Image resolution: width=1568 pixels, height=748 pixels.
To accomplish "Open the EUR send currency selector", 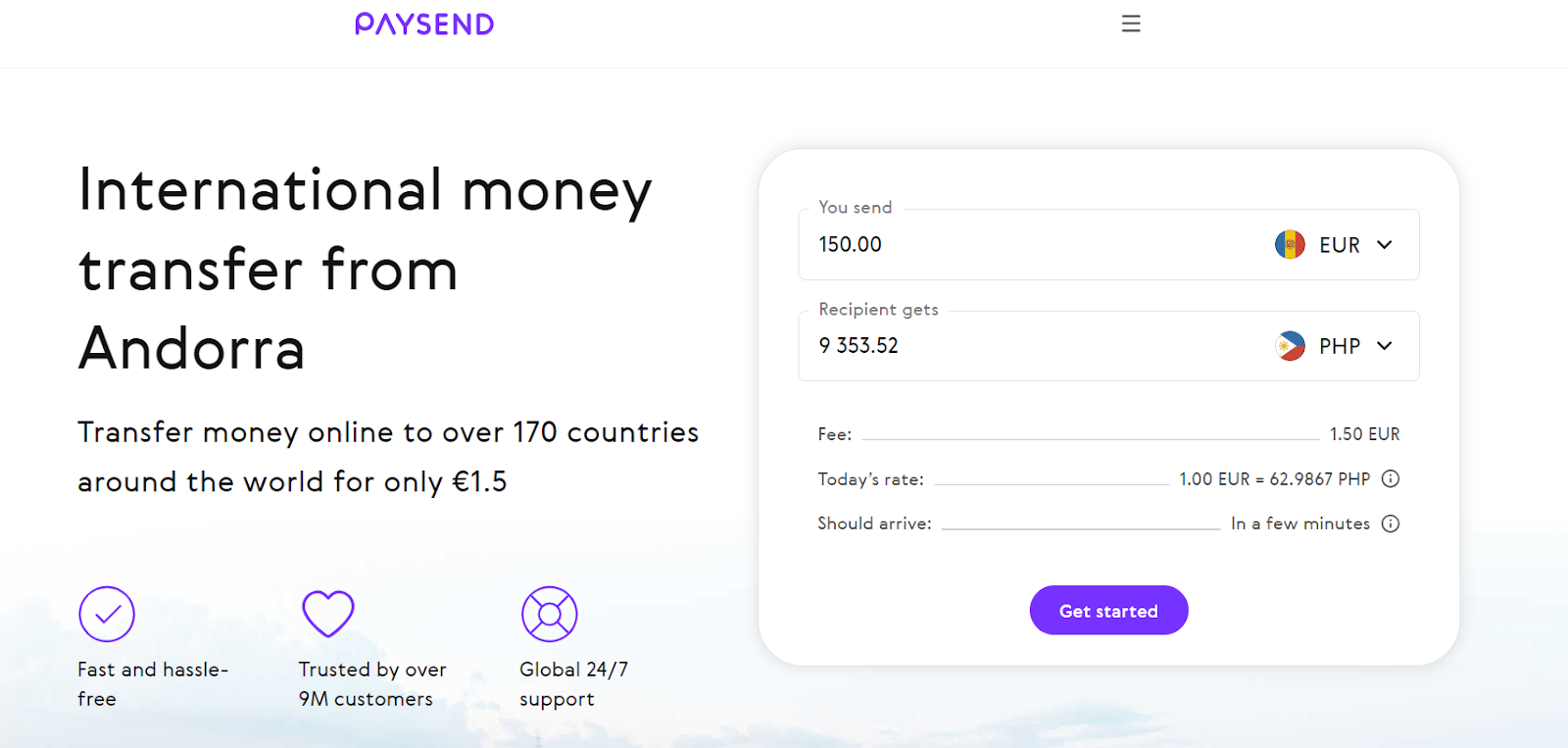I will (1334, 244).
